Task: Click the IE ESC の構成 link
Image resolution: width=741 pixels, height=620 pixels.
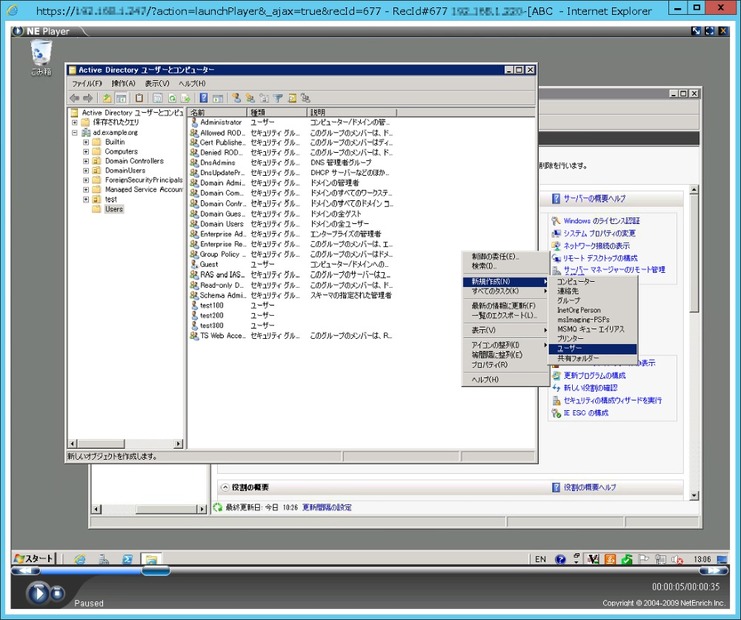Action: tap(586, 413)
